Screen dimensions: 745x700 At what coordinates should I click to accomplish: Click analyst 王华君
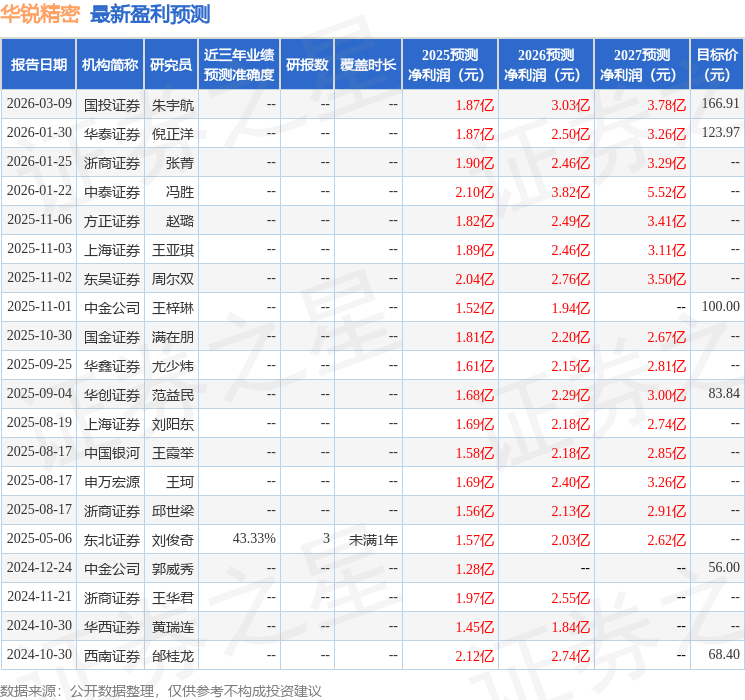click(172, 598)
